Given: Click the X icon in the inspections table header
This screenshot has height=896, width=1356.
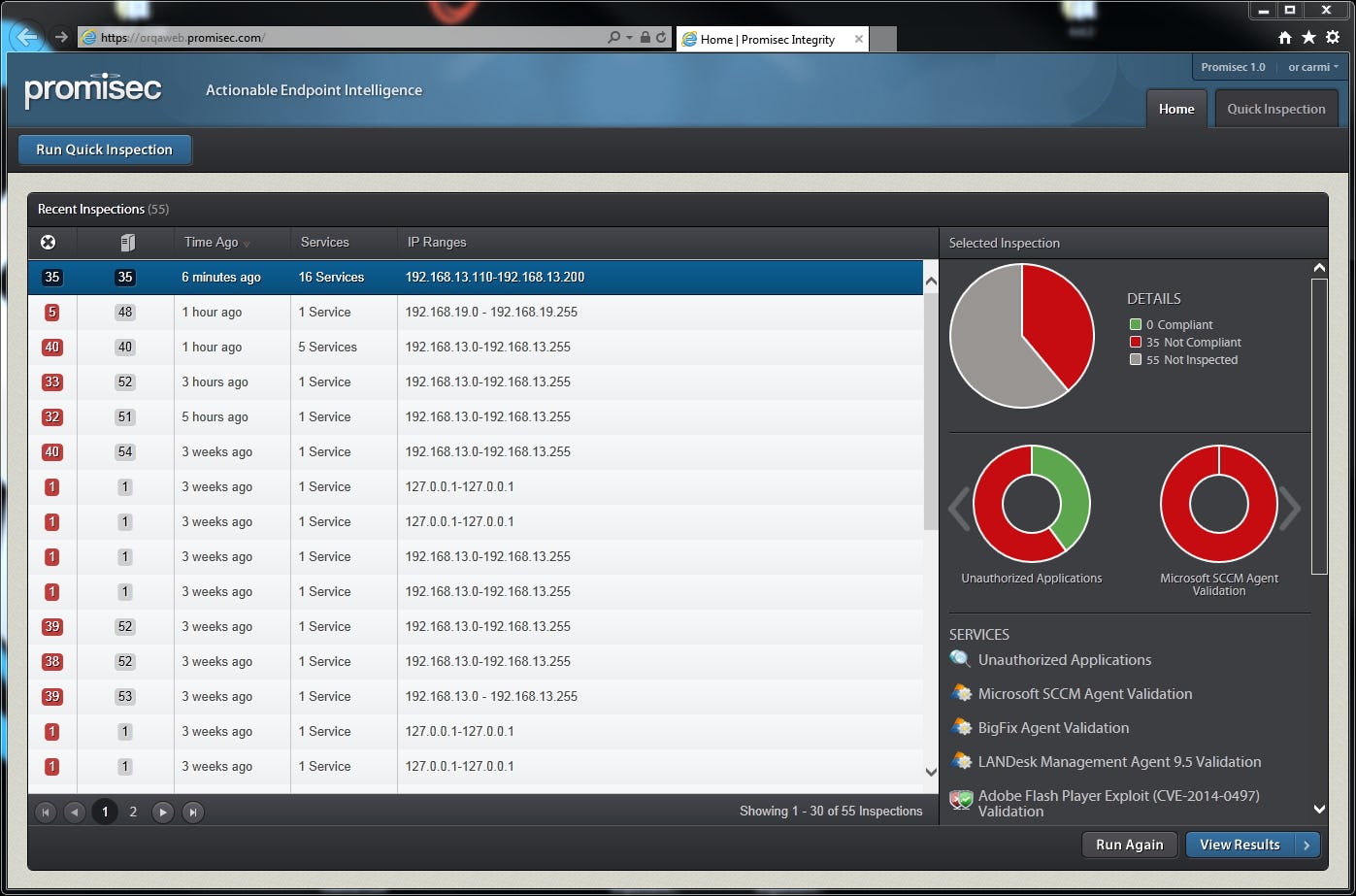Looking at the screenshot, I should click(x=47, y=243).
